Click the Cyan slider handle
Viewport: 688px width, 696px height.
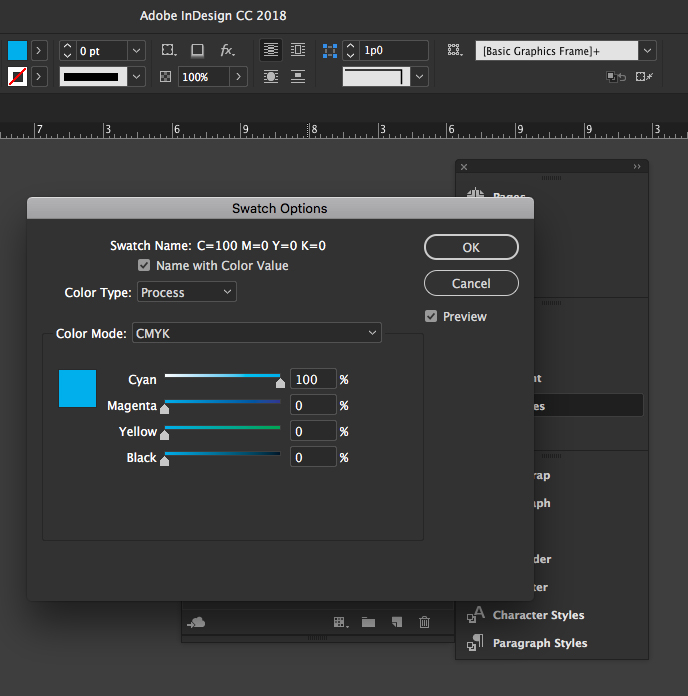tap(280, 383)
